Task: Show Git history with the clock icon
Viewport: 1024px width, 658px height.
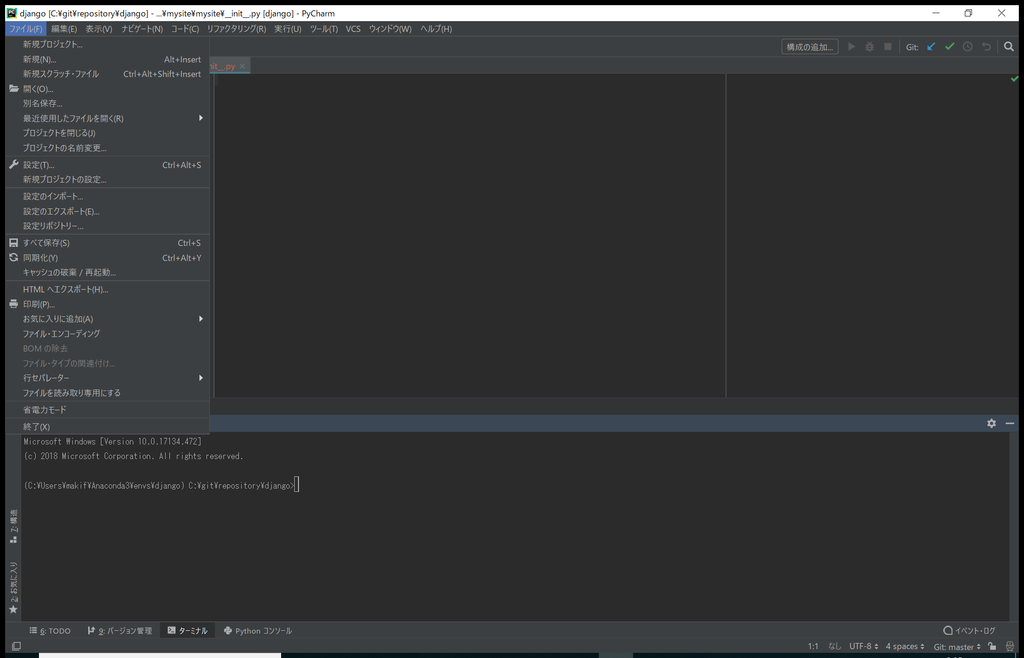Action: (968, 47)
